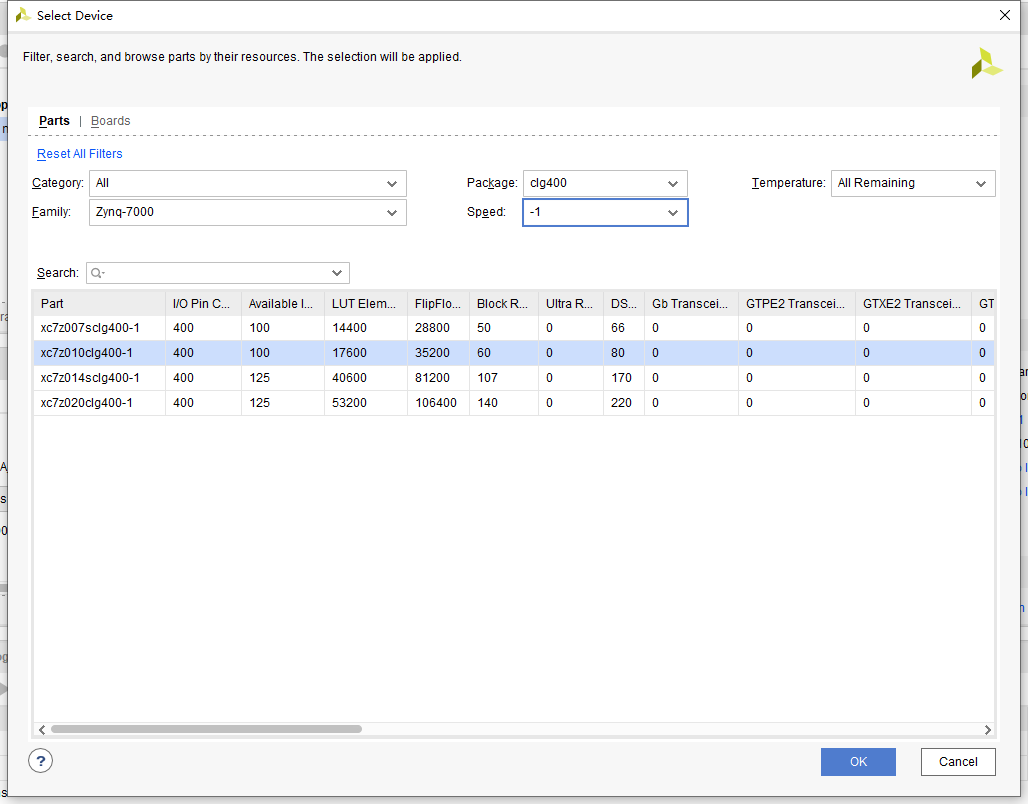The image size is (1028, 804).
Task: Click Block RAM value 140
Action: coord(487,403)
